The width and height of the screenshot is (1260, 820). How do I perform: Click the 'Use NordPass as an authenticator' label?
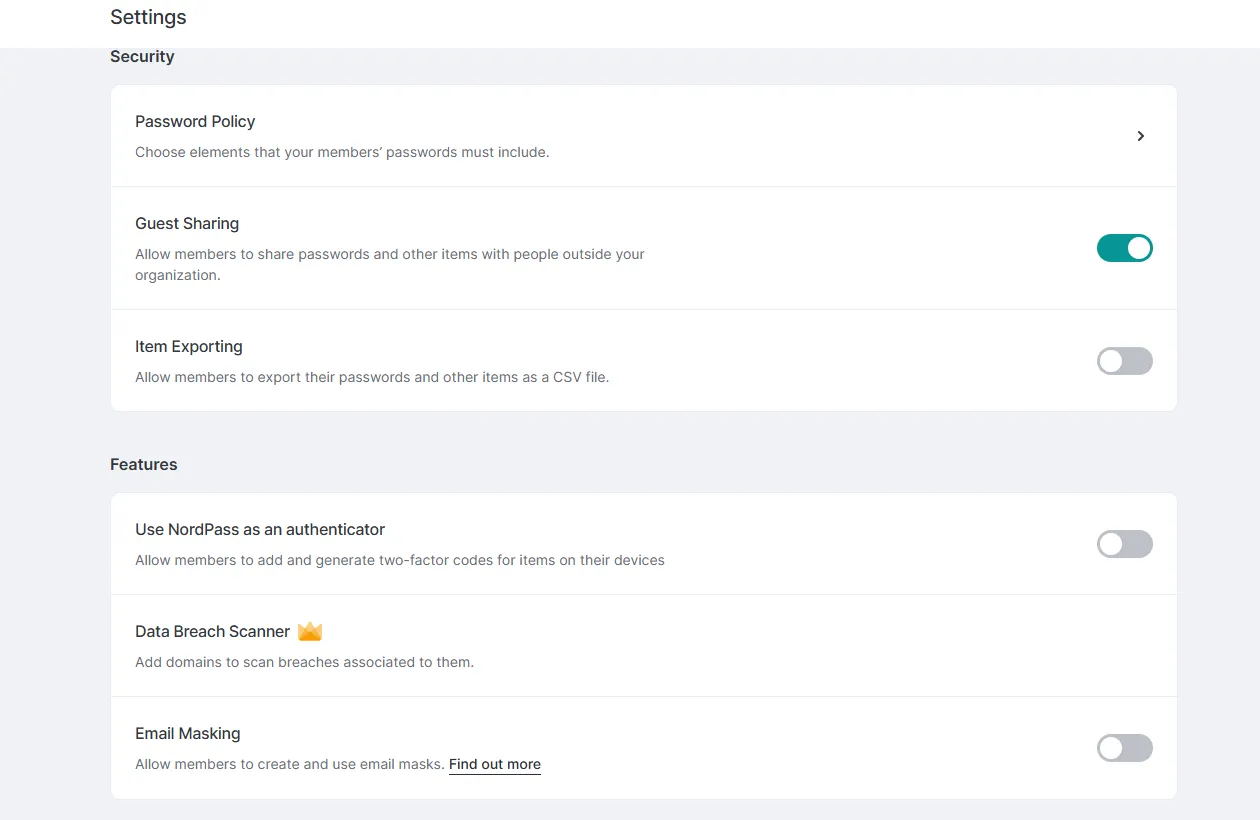coord(260,529)
